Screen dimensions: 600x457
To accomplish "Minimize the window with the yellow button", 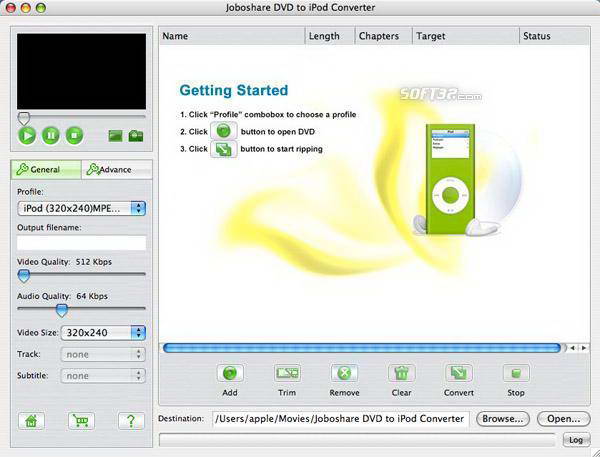I will tap(25, 8).
